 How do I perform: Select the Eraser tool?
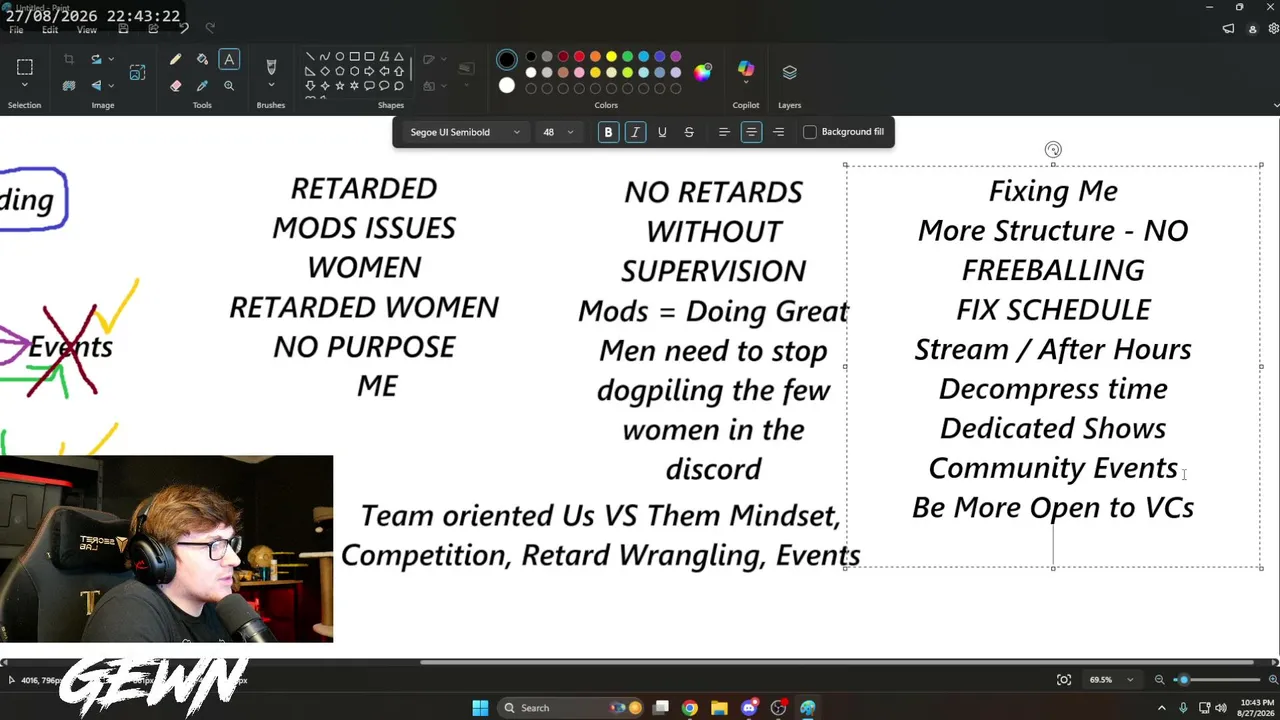click(176, 86)
